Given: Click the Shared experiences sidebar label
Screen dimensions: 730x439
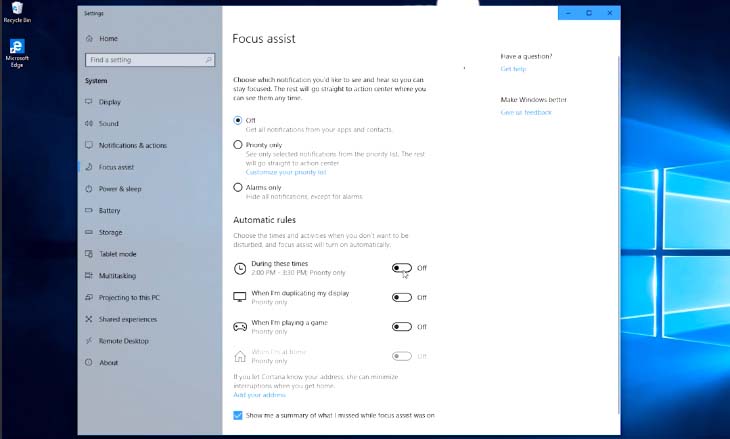Looking at the screenshot, I should [x=128, y=319].
